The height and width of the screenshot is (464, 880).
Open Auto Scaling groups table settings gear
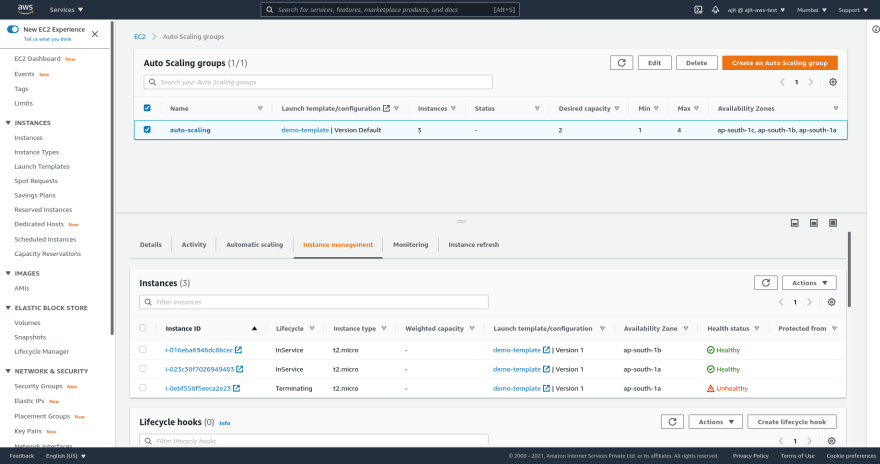[833, 82]
